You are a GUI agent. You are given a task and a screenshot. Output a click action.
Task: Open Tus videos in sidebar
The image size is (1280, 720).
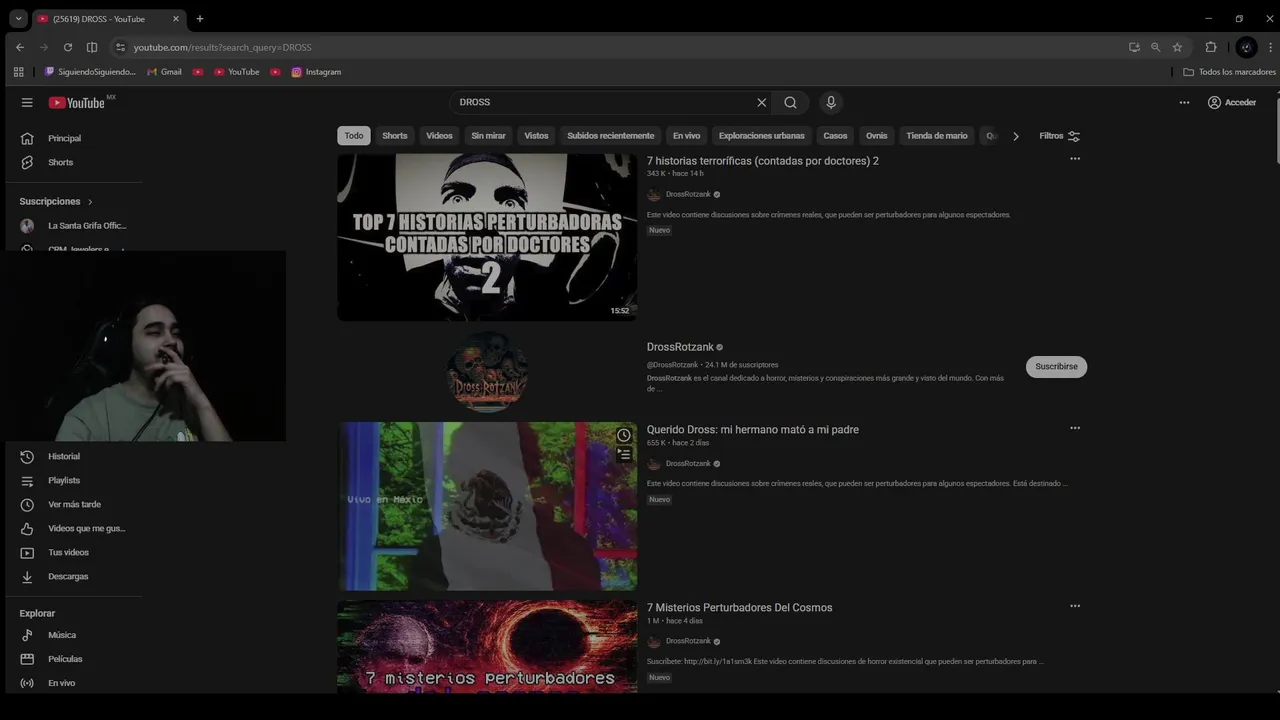tap(68, 552)
